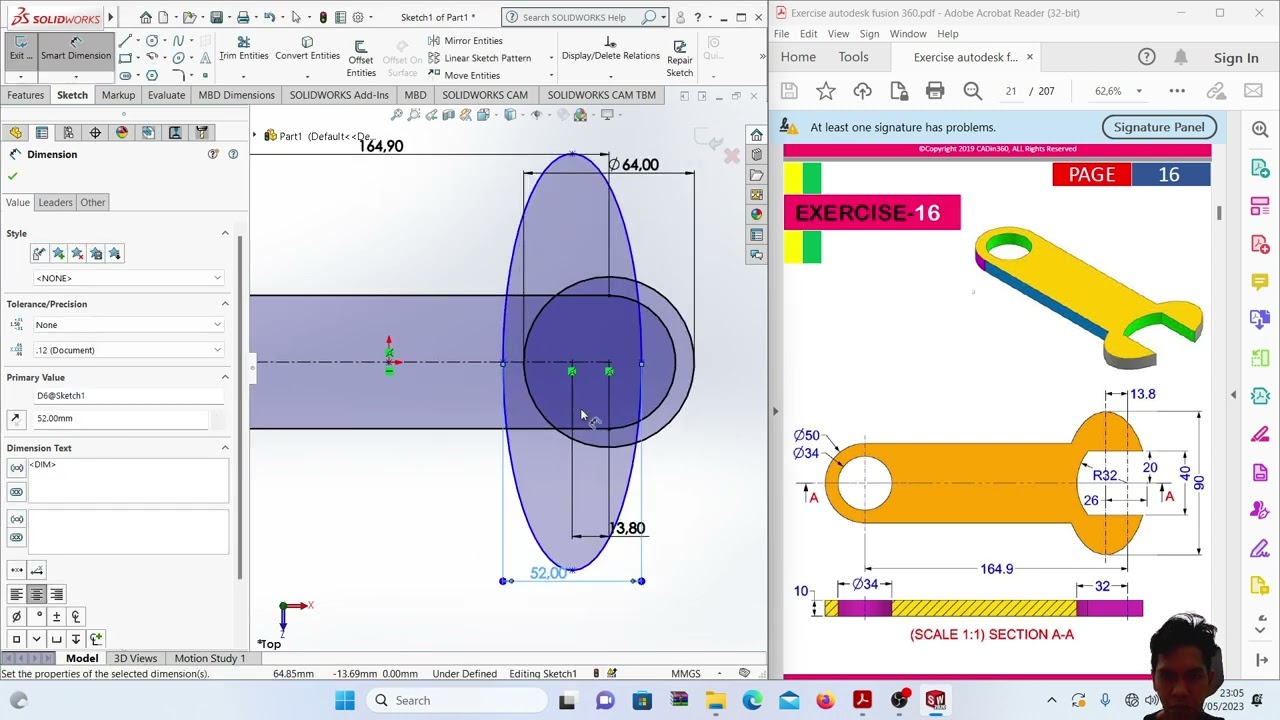Viewport: 1280px width, 720px height.
Task: Click the diameter symbol button
Action: tap(16, 616)
